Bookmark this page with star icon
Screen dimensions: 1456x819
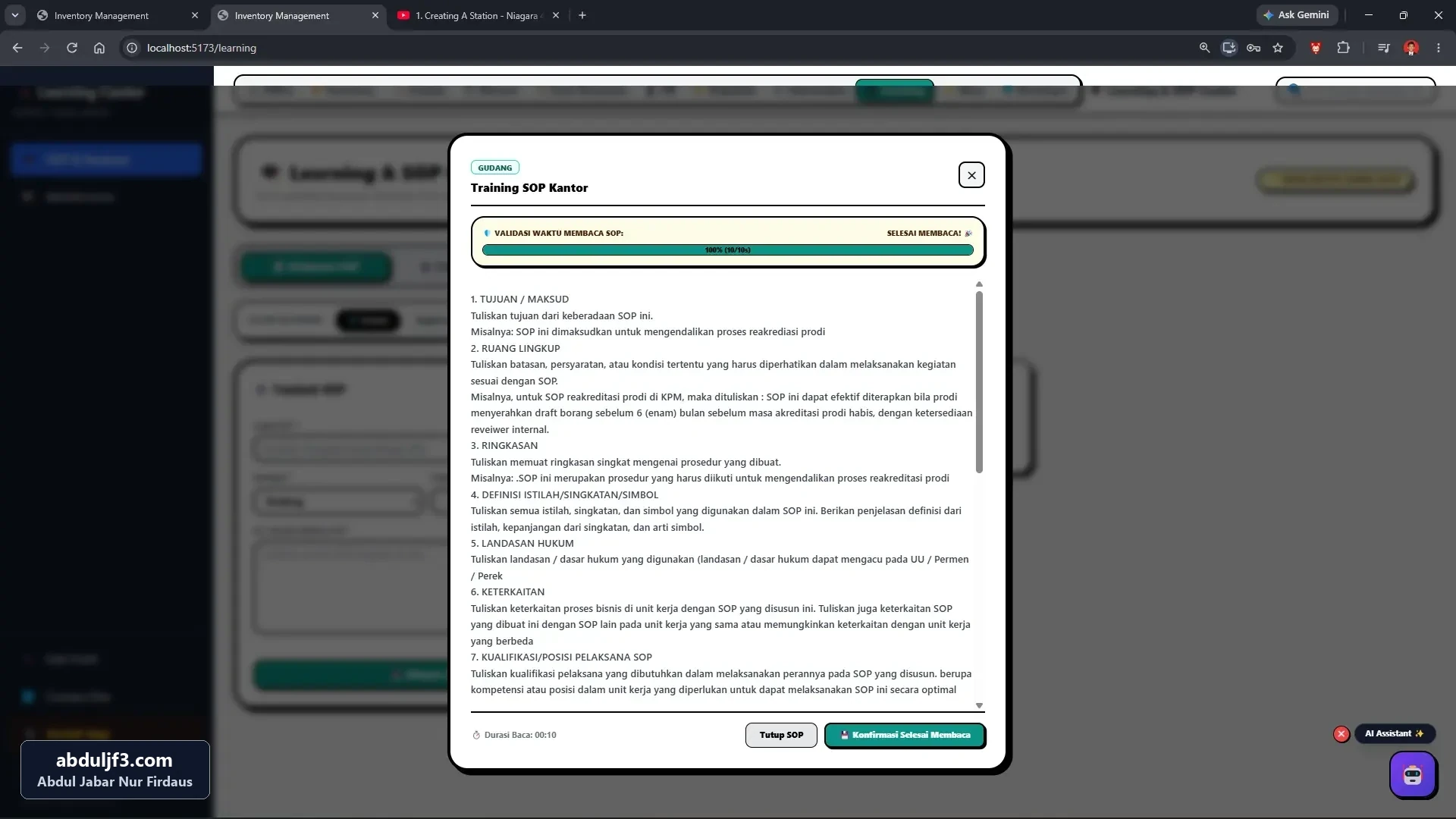[x=1278, y=48]
